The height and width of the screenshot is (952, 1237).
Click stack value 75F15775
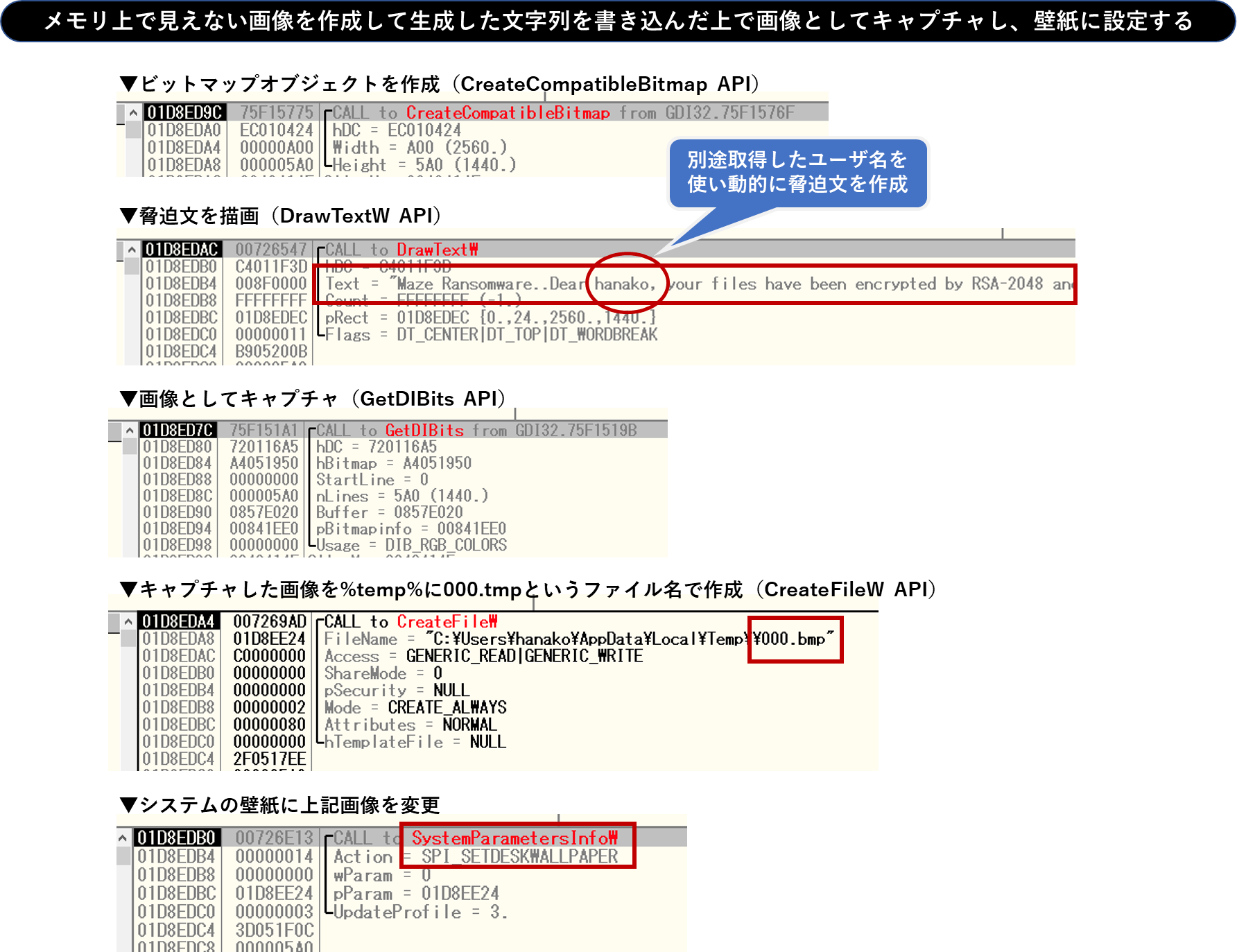(277, 112)
